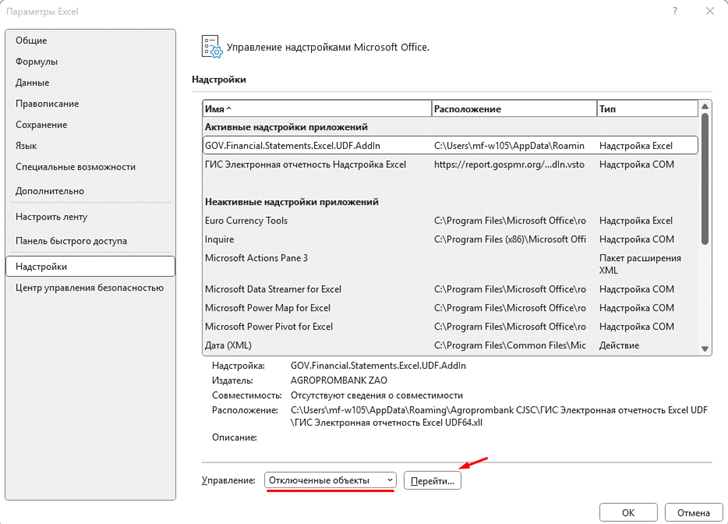The width and height of the screenshot is (728, 524).
Task: Select Microsoft Power Pivot for Excel row
Action: pyautogui.click(x=269, y=326)
